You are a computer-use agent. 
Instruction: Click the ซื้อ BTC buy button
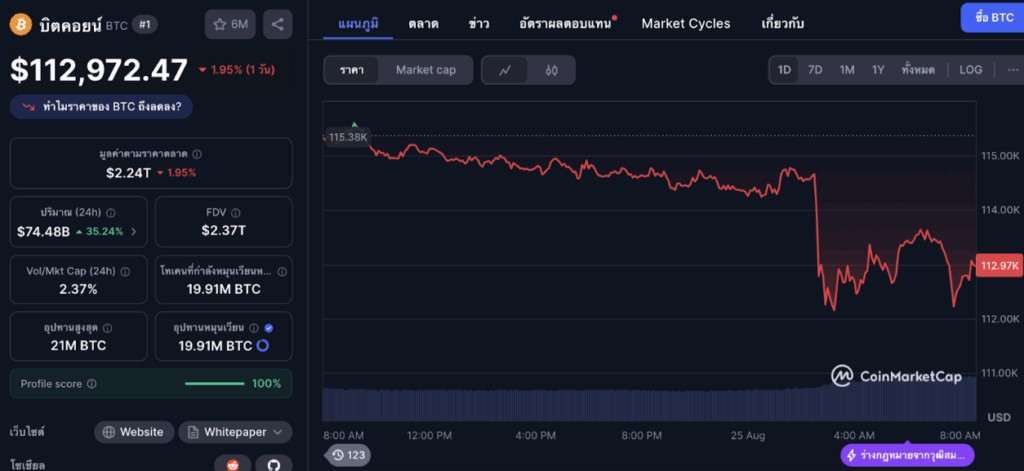(x=993, y=18)
